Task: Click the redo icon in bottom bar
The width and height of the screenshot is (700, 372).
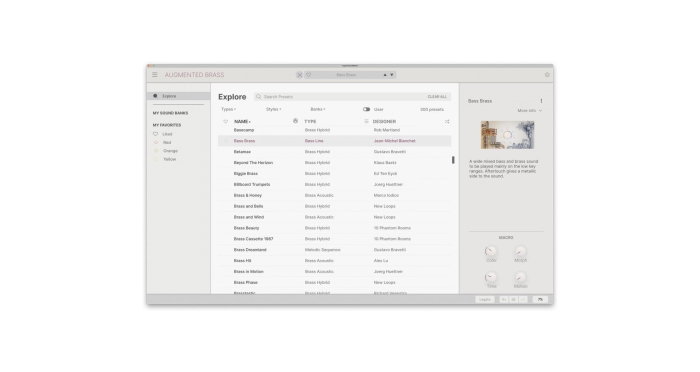Action: point(523,300)
